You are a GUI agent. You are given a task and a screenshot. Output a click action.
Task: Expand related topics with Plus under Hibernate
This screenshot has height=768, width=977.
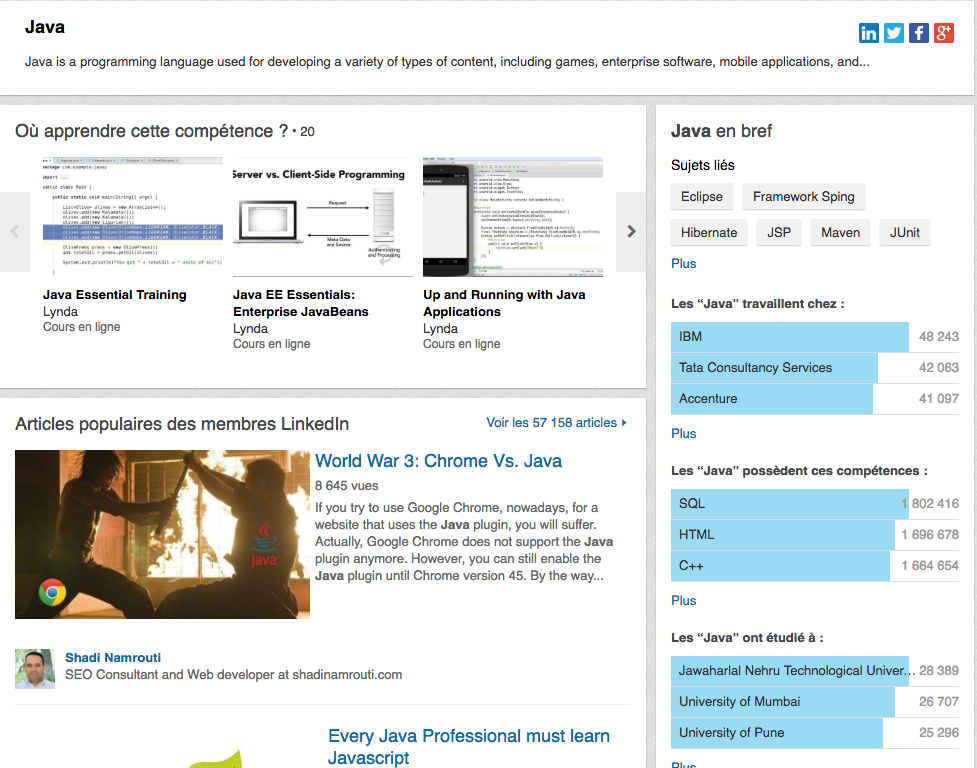tap(684, 264)
